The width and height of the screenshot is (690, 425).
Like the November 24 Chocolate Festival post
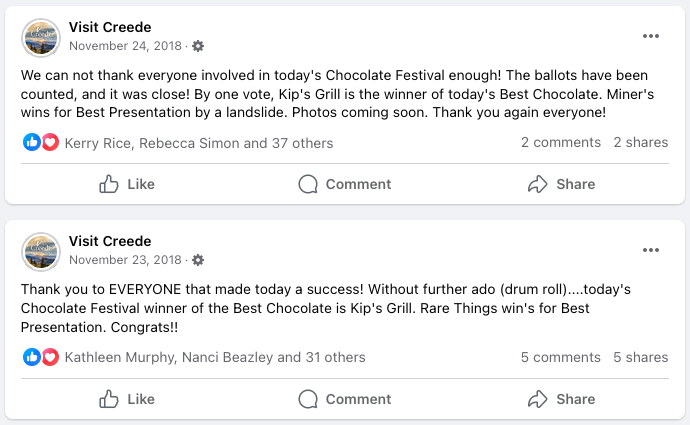pyautogui.click(x=127, y=184)
